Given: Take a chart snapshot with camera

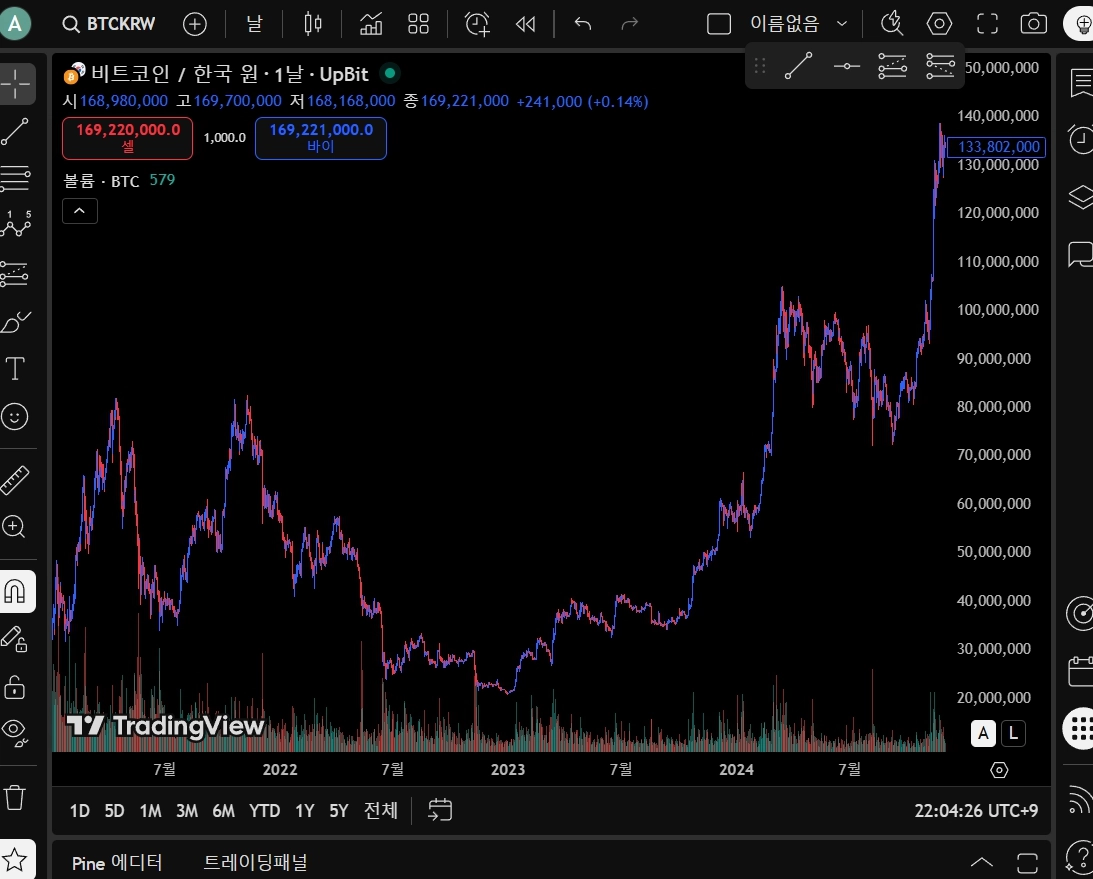Looking at the screenshot, I should [x=1034, y=24].
